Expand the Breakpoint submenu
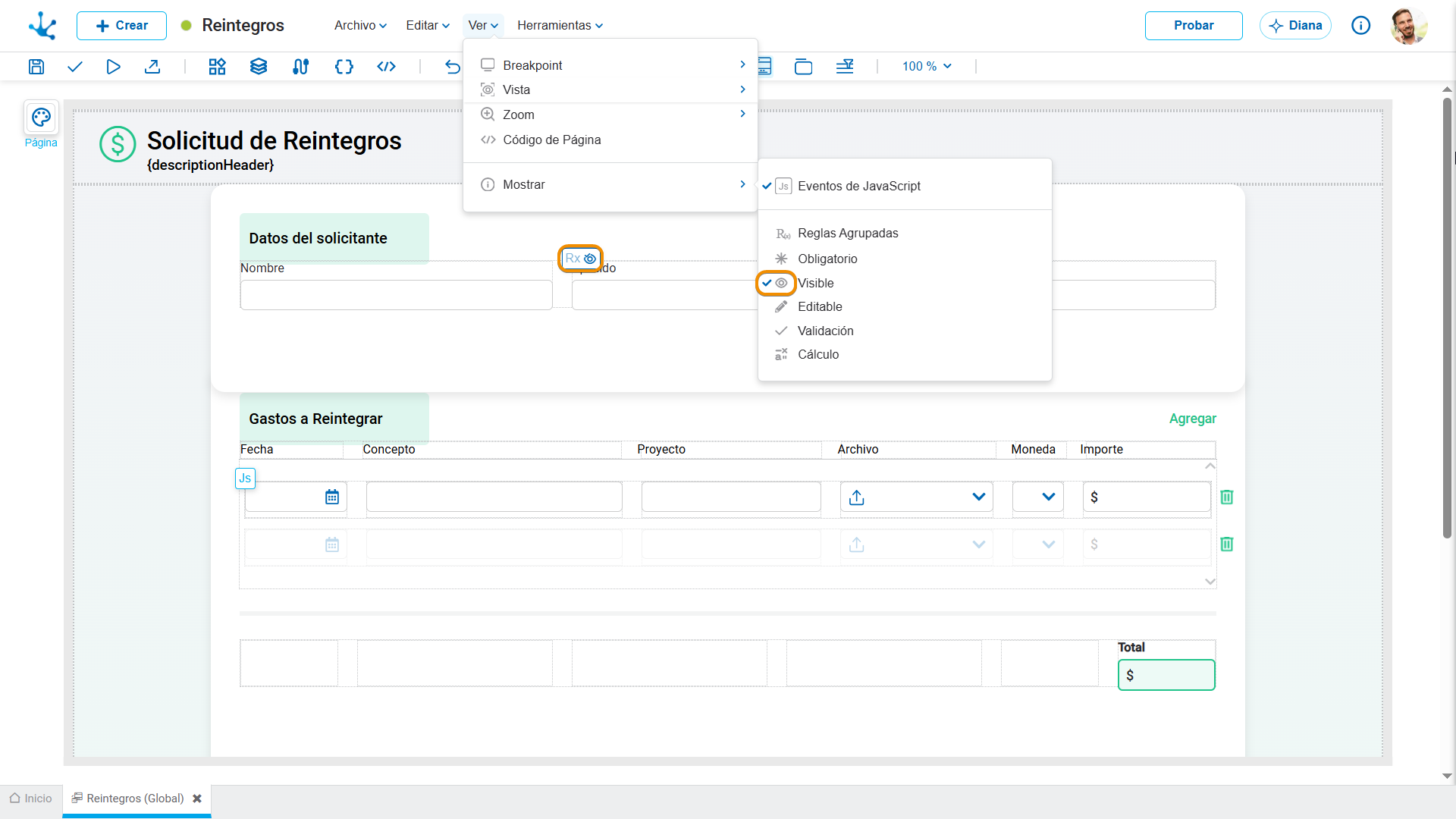 (610, 65)
